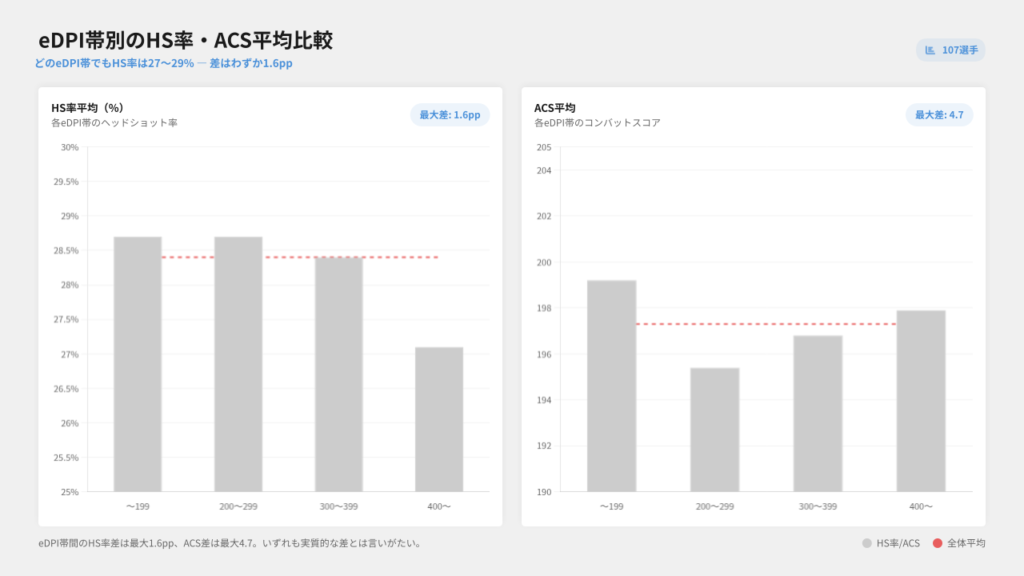Image resolution: width=1024 pixels, height=576 pixels.
Task: Click the 200～299 bar in the ACS平均 chart
Action: (x=714, y=430)
